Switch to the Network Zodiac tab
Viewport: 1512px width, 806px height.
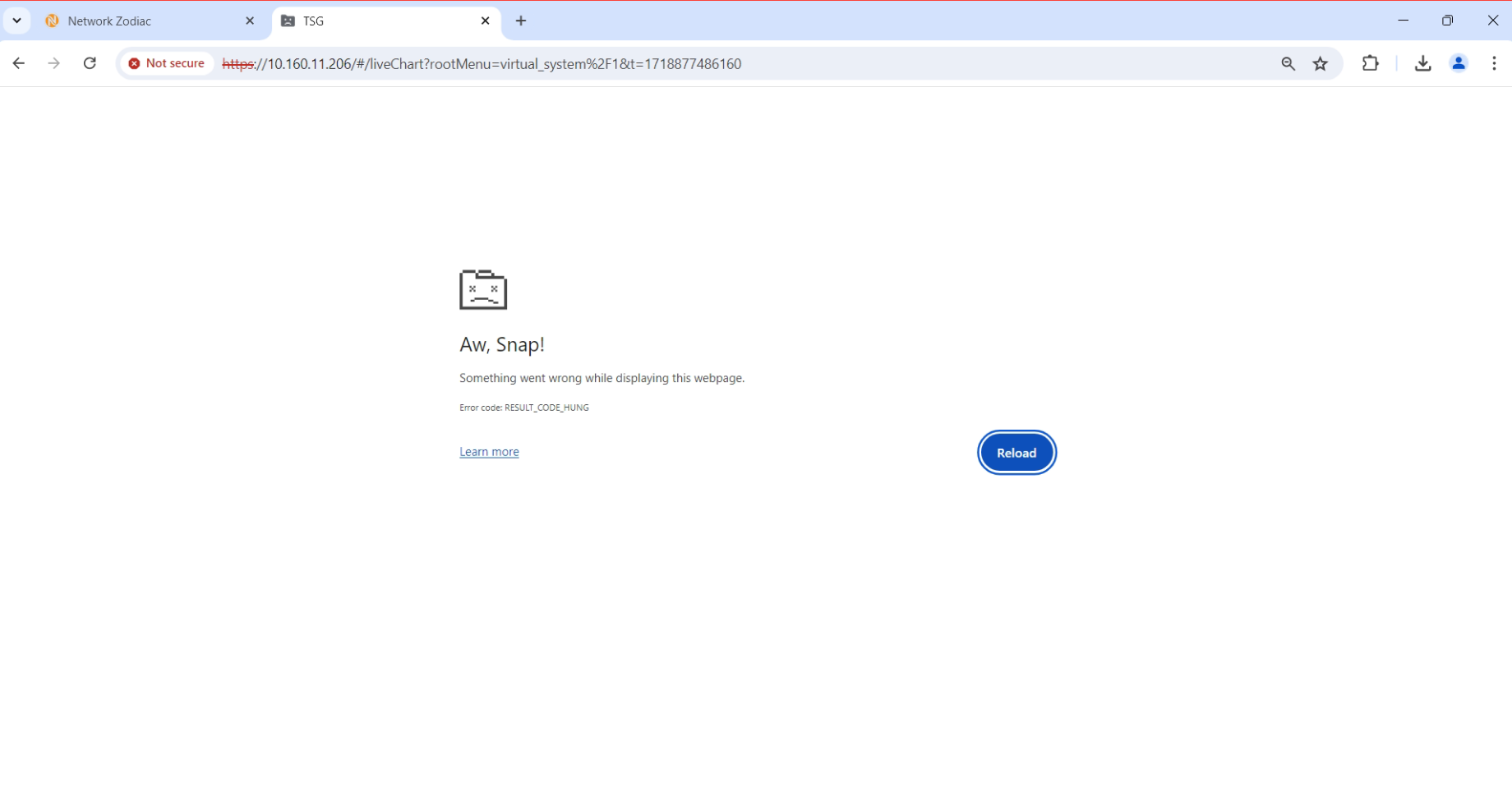[131, 21]
